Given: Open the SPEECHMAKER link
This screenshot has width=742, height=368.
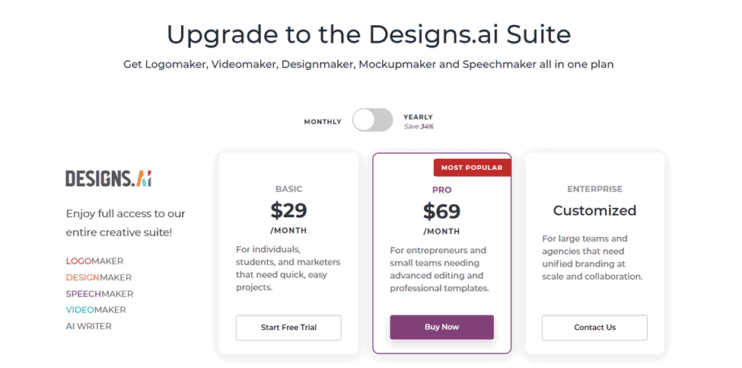Looking at the screenshot, I should (99, 294).
